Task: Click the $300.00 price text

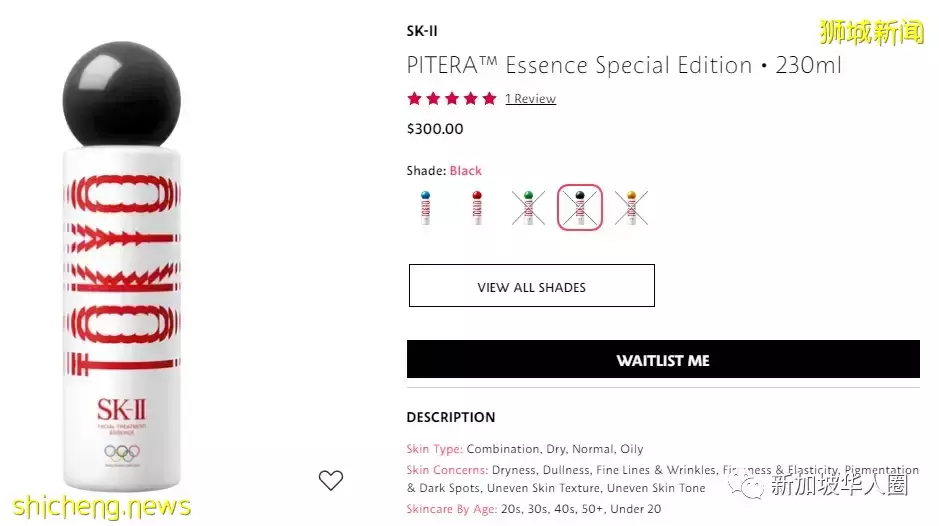Action: coord(435,129)
